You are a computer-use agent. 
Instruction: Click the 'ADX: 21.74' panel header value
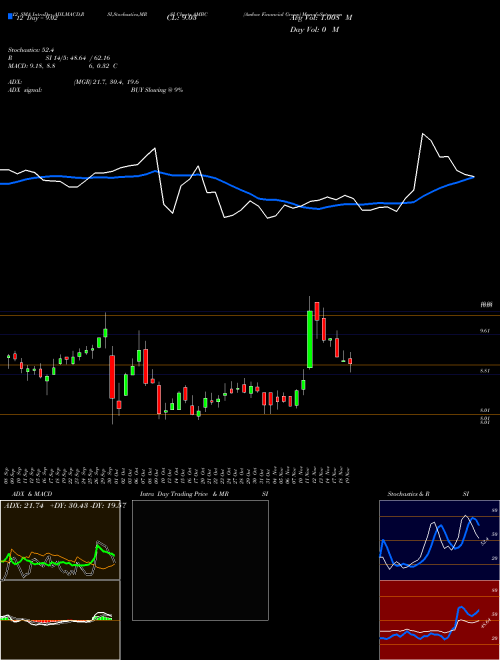coord(24,506)
